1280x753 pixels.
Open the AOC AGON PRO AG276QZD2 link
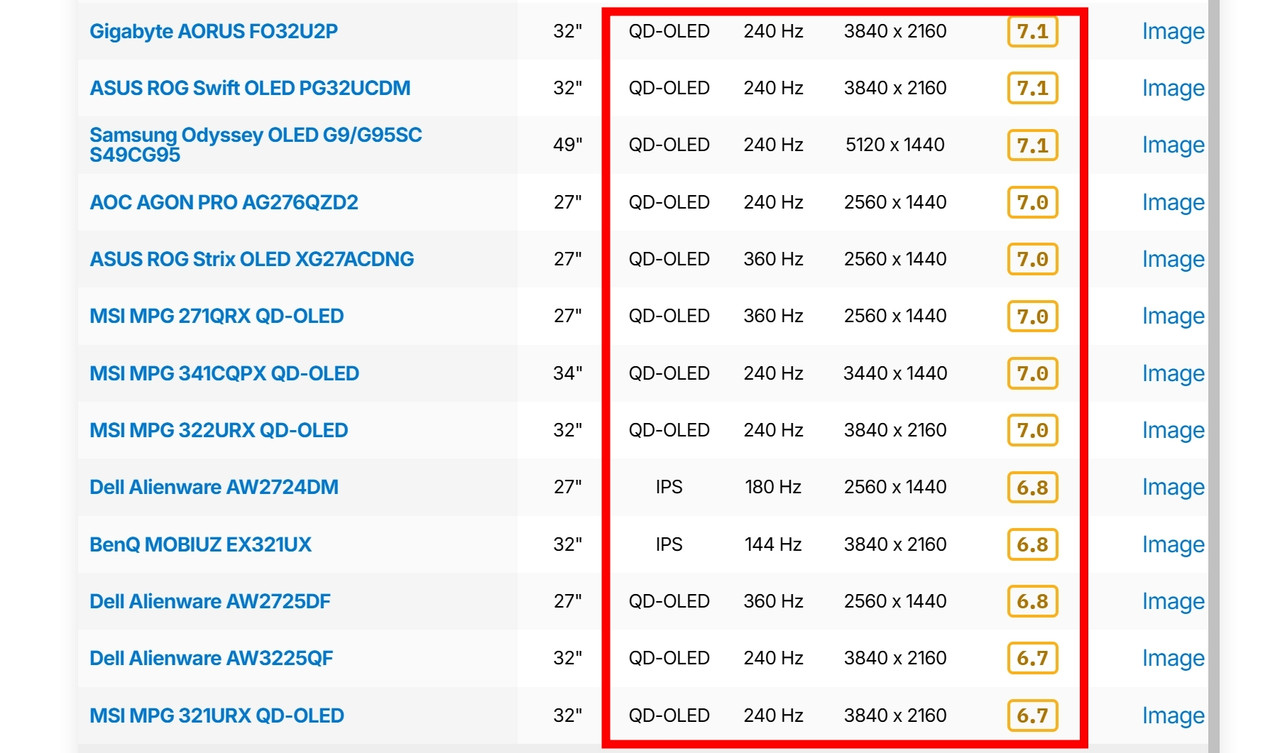[x=224, y=202]
